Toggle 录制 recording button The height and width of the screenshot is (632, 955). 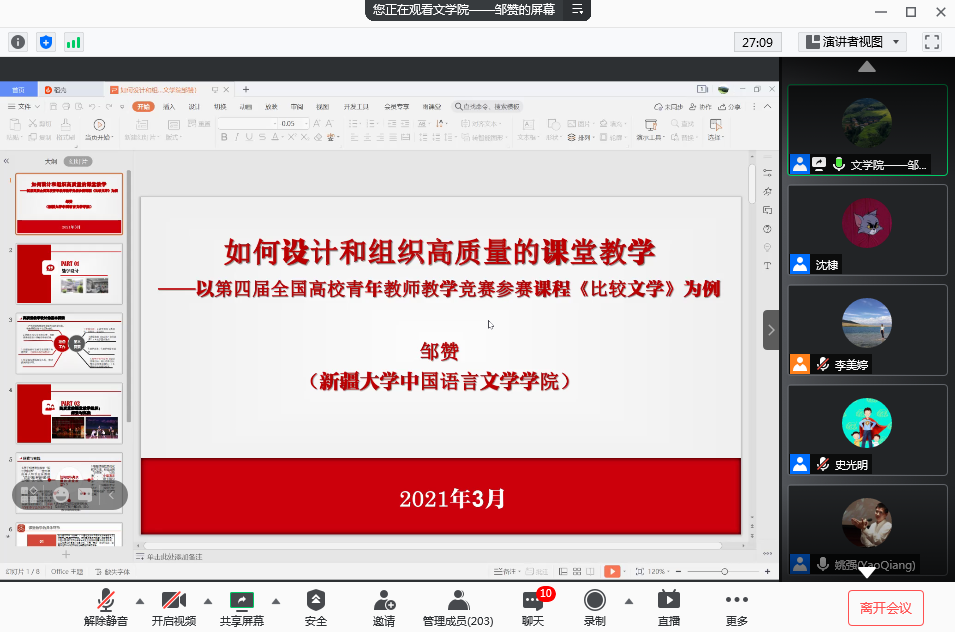(595, 606)
